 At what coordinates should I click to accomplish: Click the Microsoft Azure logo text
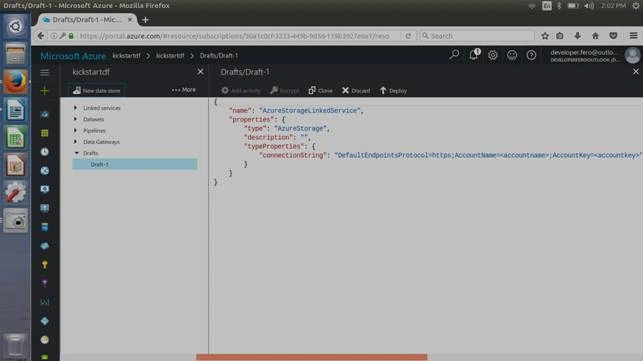click(73, 56)
